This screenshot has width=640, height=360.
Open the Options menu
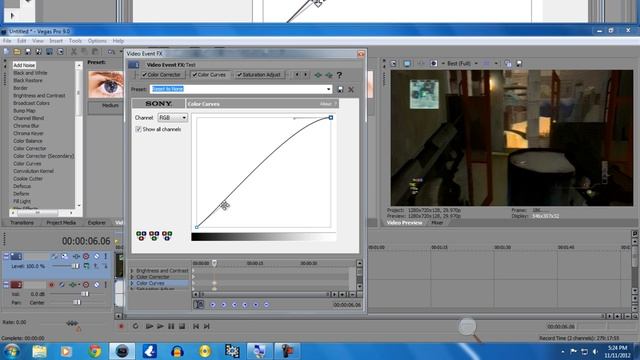pos(97,41)
